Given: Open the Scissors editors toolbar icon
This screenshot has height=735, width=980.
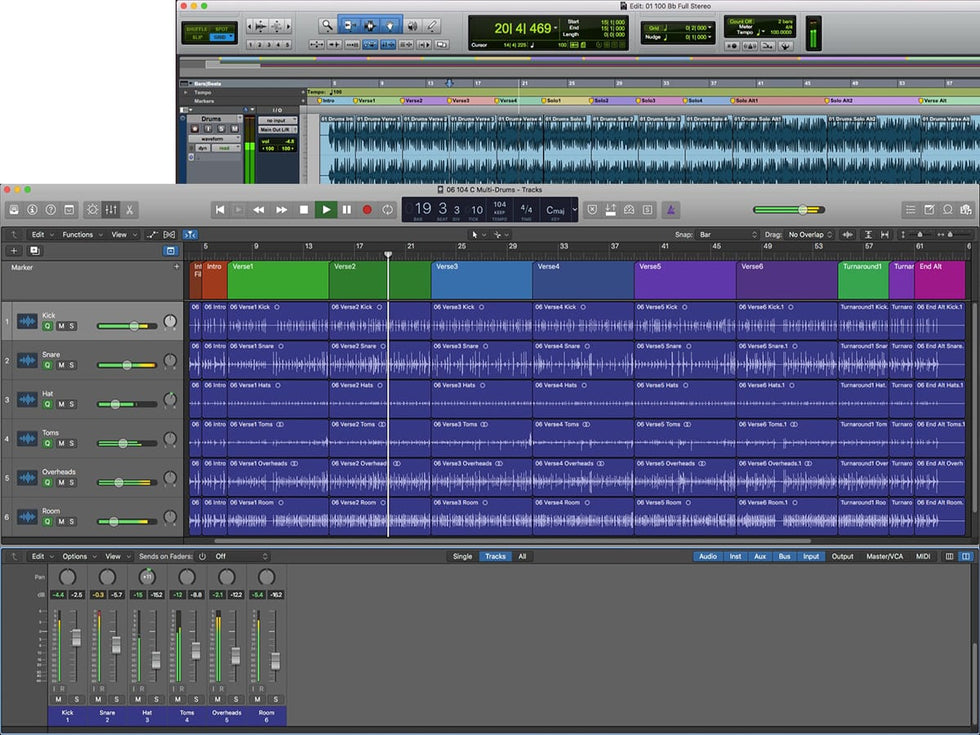Looking at the screenshot, I should point(130,210).
